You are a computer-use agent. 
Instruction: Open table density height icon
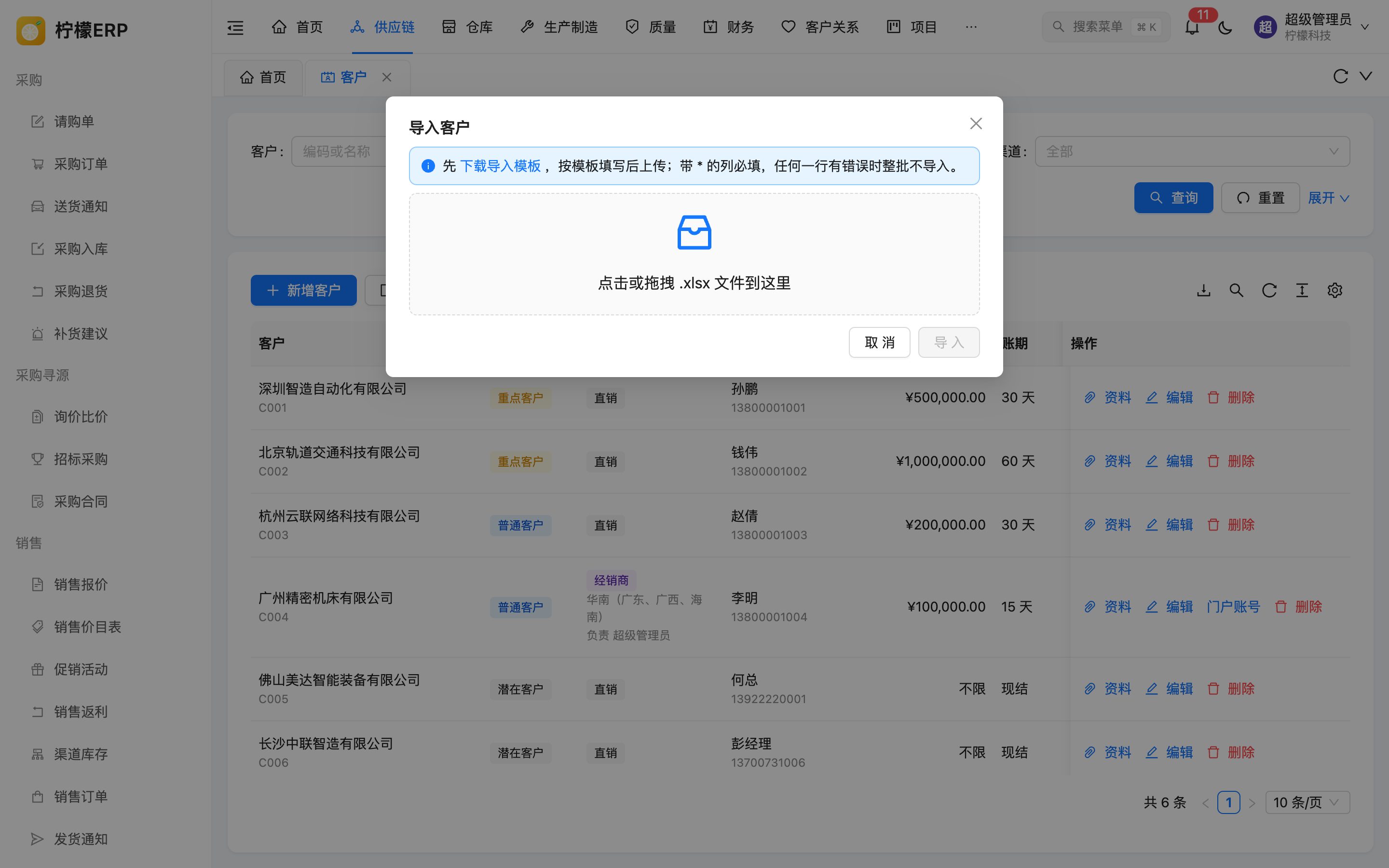pos(1302,290)
